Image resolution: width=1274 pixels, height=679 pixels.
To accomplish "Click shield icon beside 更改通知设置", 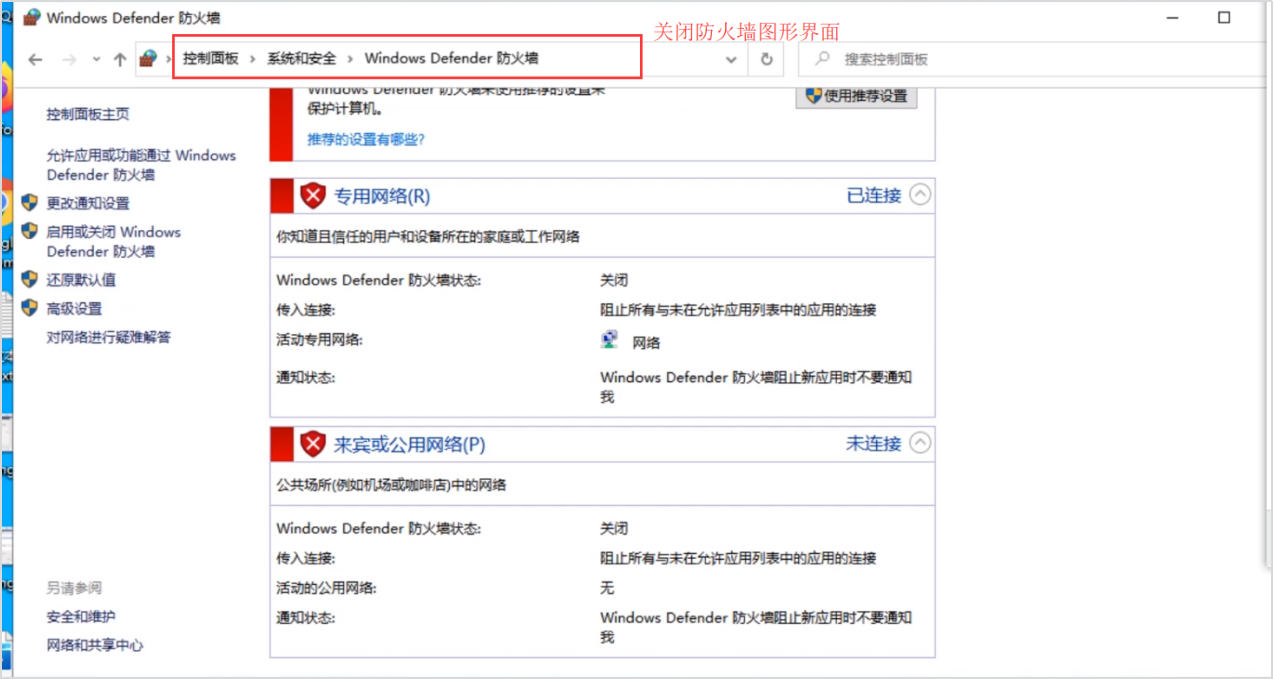I will tap(29, 202).
